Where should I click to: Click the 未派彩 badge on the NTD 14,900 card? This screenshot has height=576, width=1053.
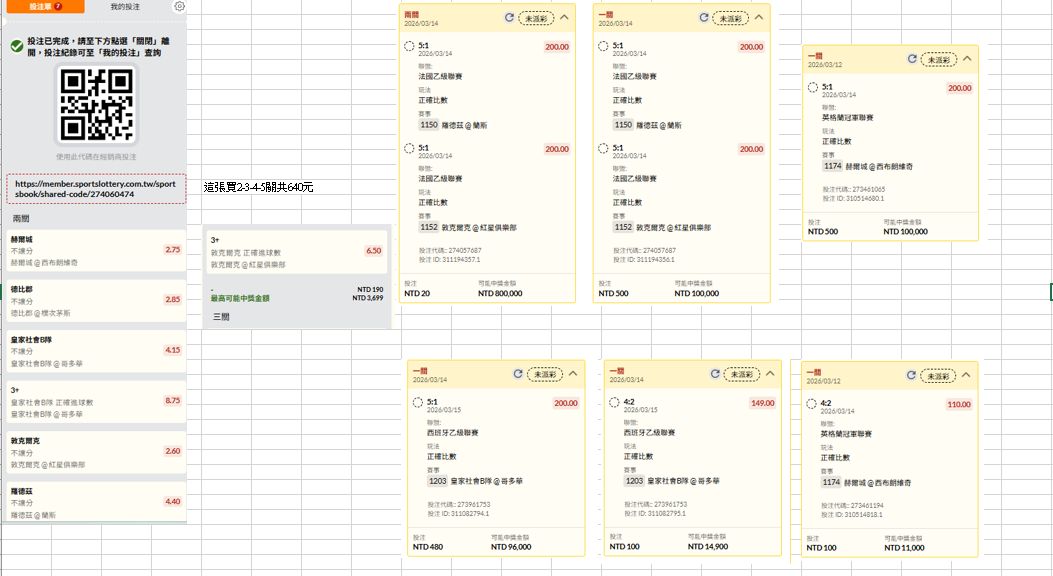(x=742, y=375)
